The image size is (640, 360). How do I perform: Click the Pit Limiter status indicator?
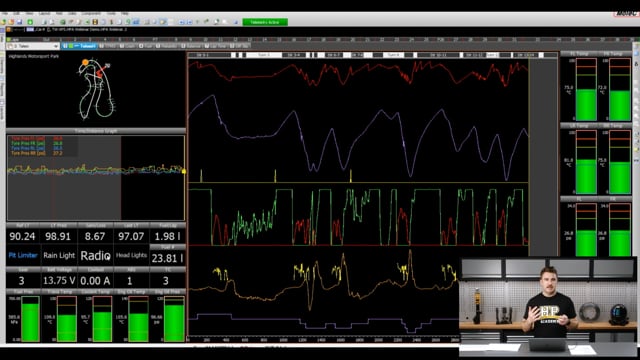[23, 256]
